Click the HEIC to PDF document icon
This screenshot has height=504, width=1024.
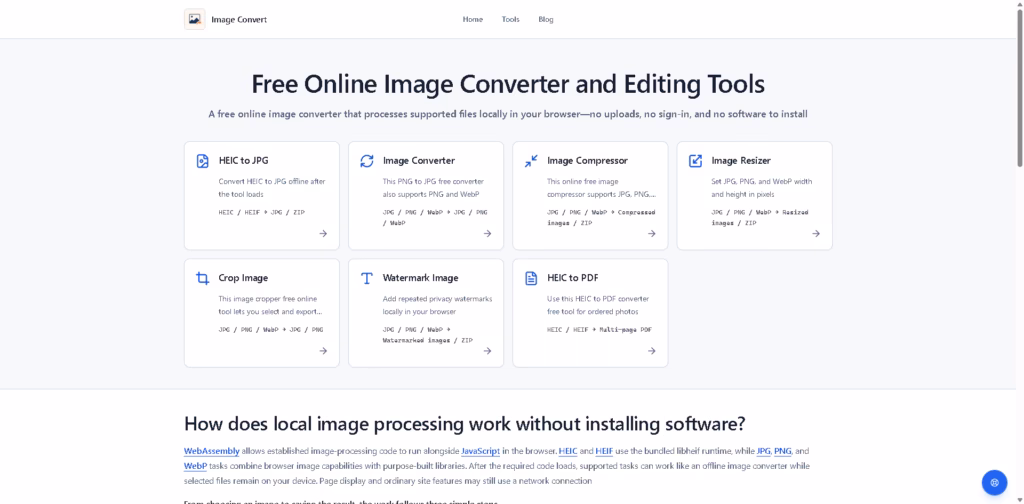click(531, 278)
